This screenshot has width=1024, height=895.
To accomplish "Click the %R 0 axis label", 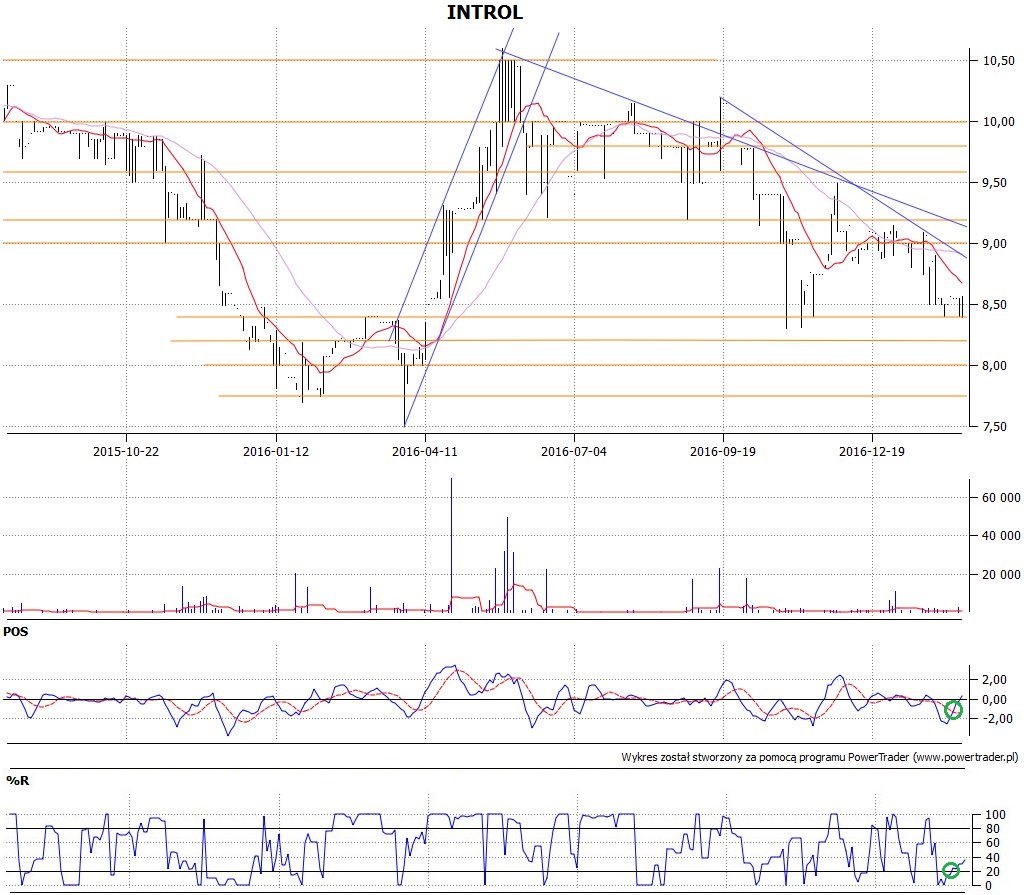I will [989, 887].
